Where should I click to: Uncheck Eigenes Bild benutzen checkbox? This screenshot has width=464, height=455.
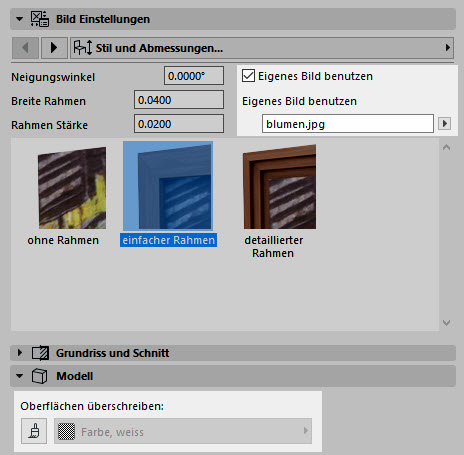pyautogui.click(x=248, y=76)
